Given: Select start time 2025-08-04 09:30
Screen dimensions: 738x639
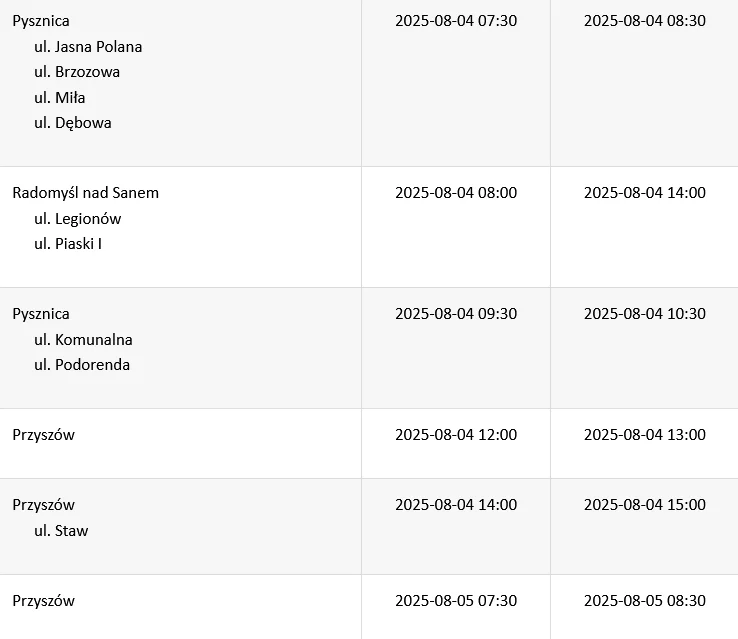Looking at the screenshot, I should click(x=456, y=313).
